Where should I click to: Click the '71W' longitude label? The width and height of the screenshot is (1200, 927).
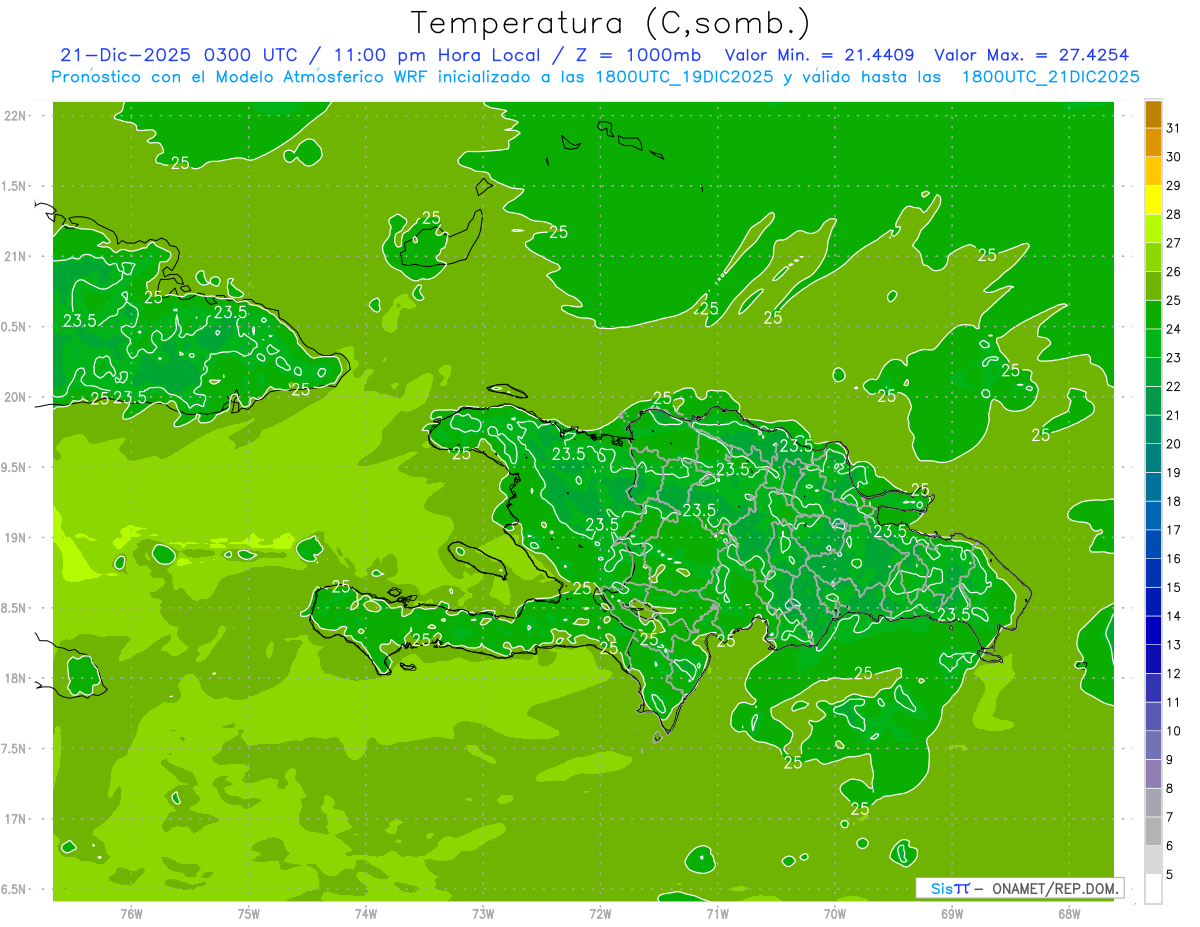pyautogui.click(x=717, y=914)
